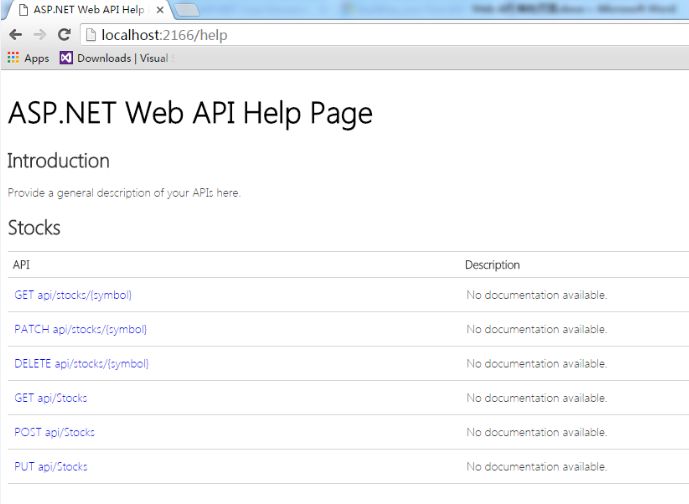
Task: Go back using the browser back arrow
Action: coord(15,34)
